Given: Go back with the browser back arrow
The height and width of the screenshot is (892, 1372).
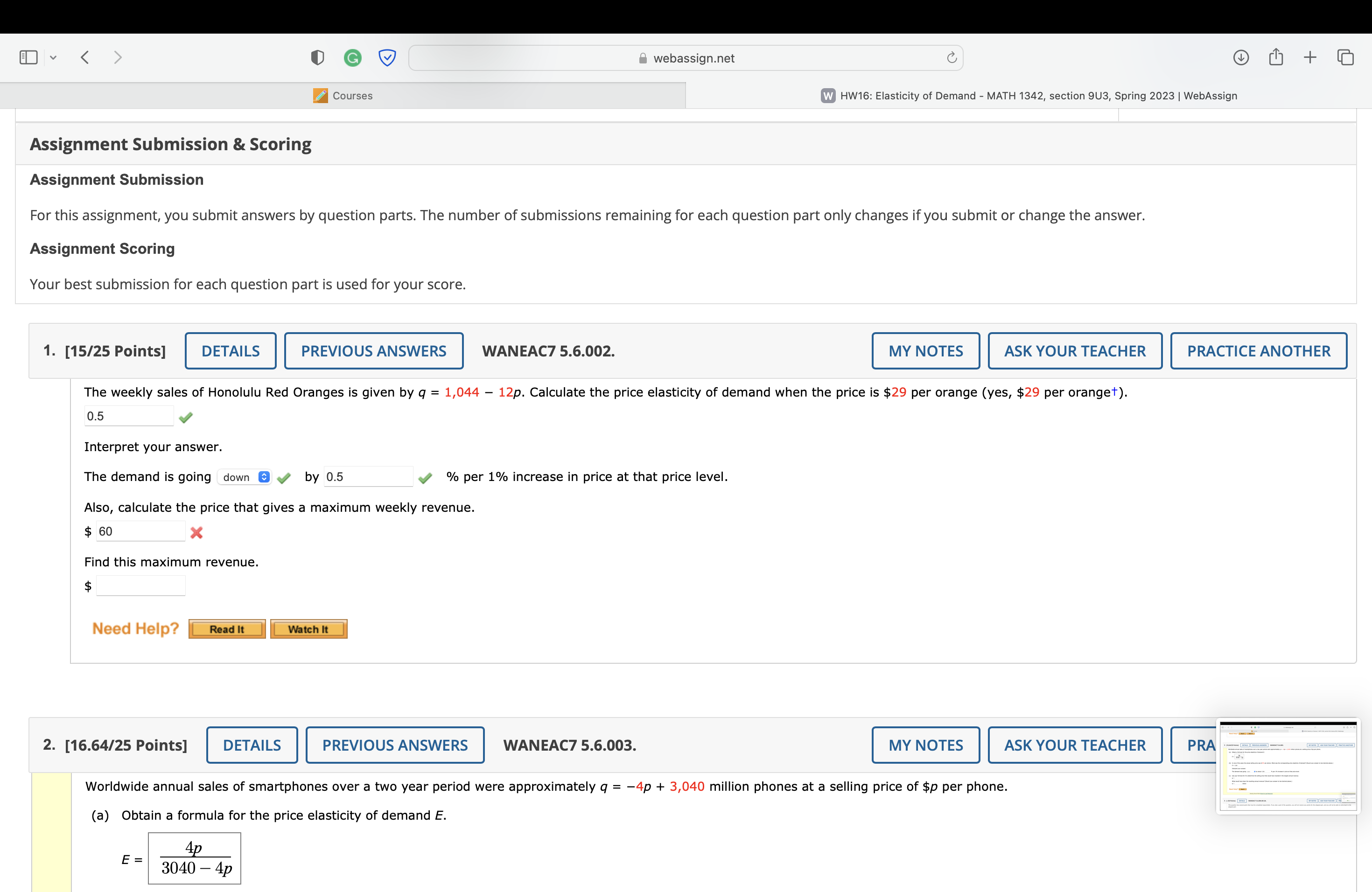Looking at the screenshot, I should click(85, 57).
